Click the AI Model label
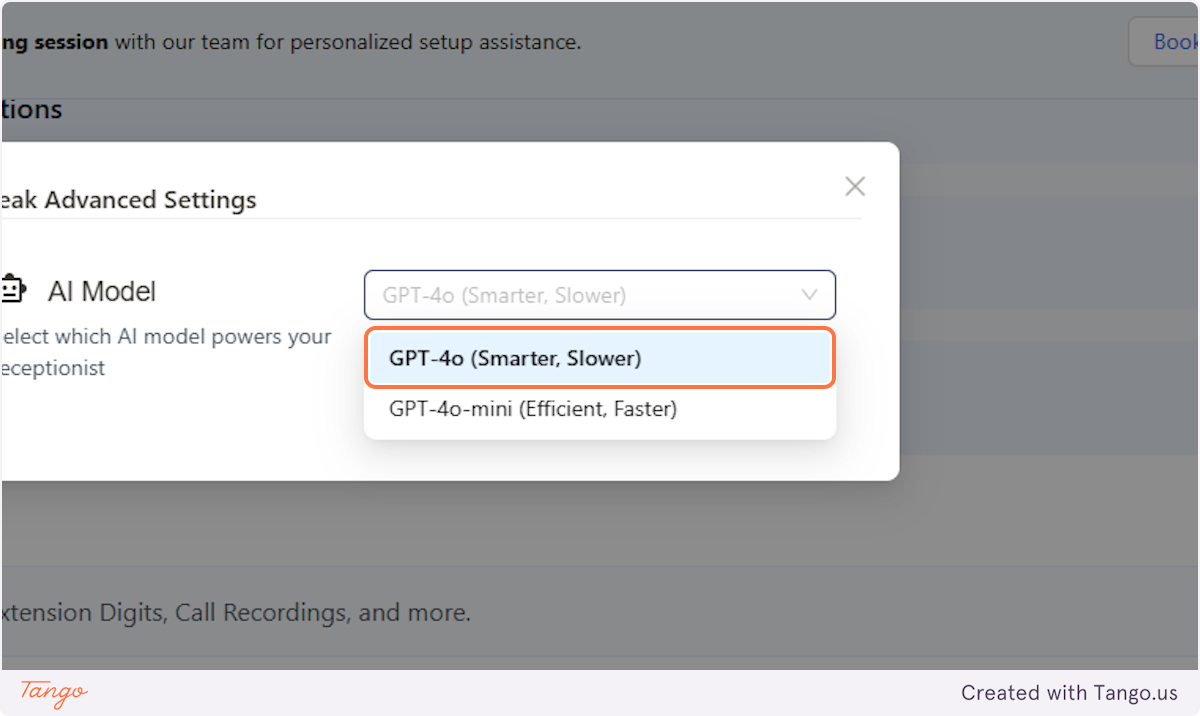This screenshot has height=716, width=1200. point(102,292)
